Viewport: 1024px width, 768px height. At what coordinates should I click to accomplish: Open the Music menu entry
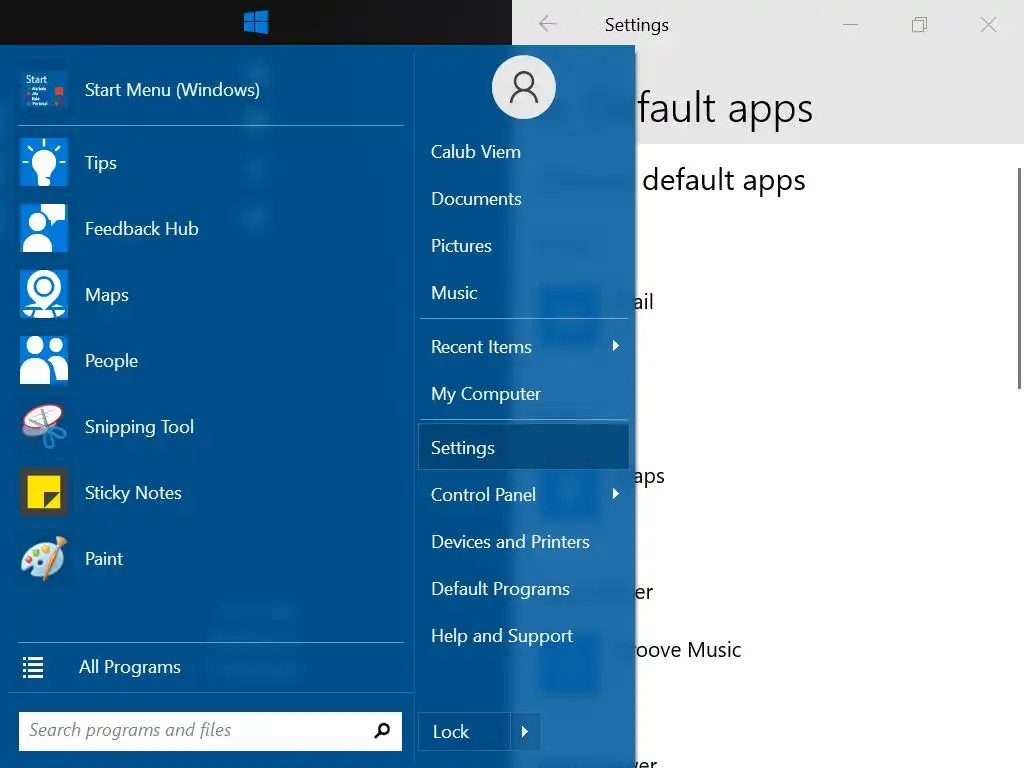click(454, 293)
